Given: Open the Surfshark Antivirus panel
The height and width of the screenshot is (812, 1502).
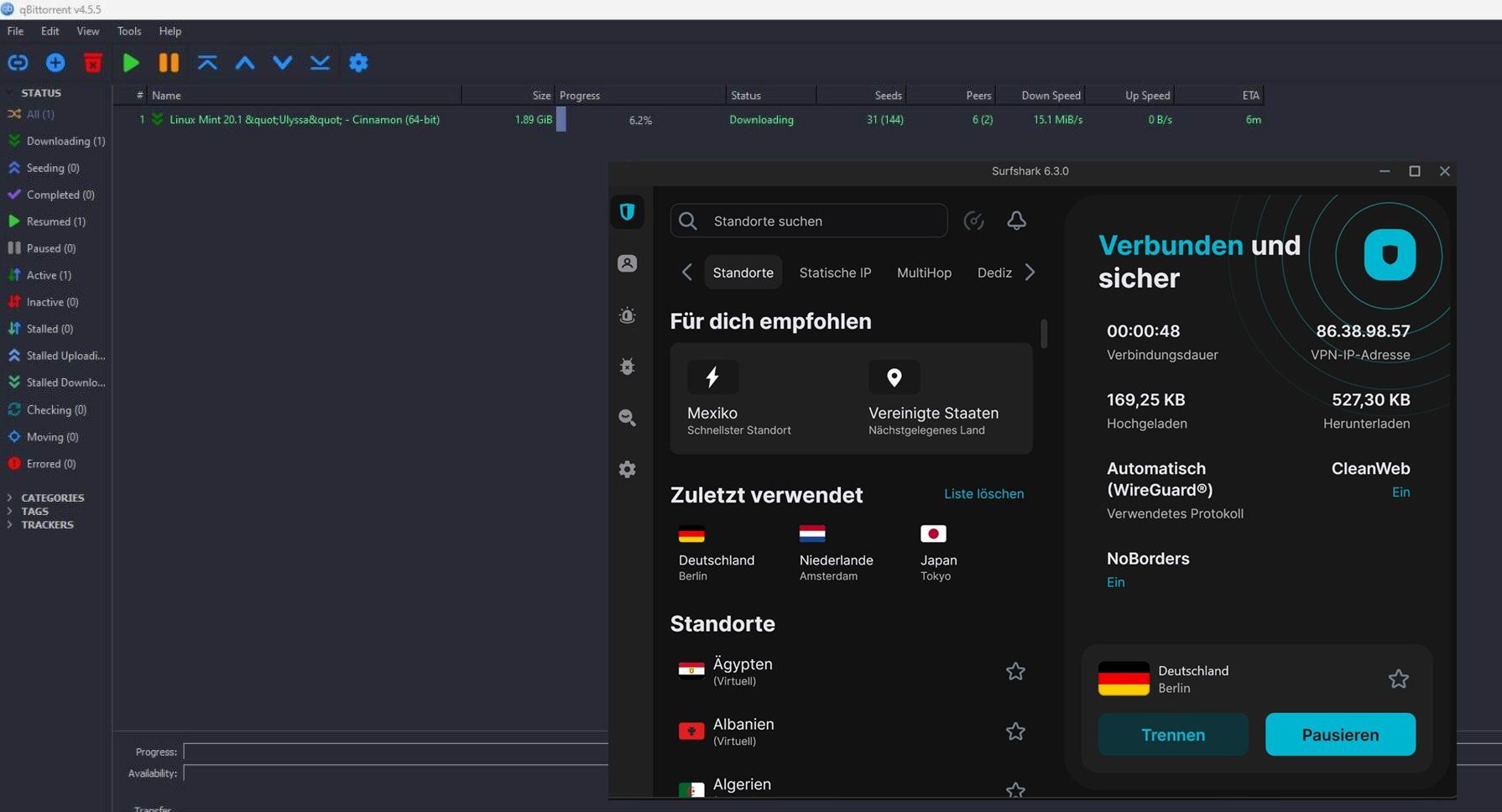Looking at the screenshot, I should [627, 367].
